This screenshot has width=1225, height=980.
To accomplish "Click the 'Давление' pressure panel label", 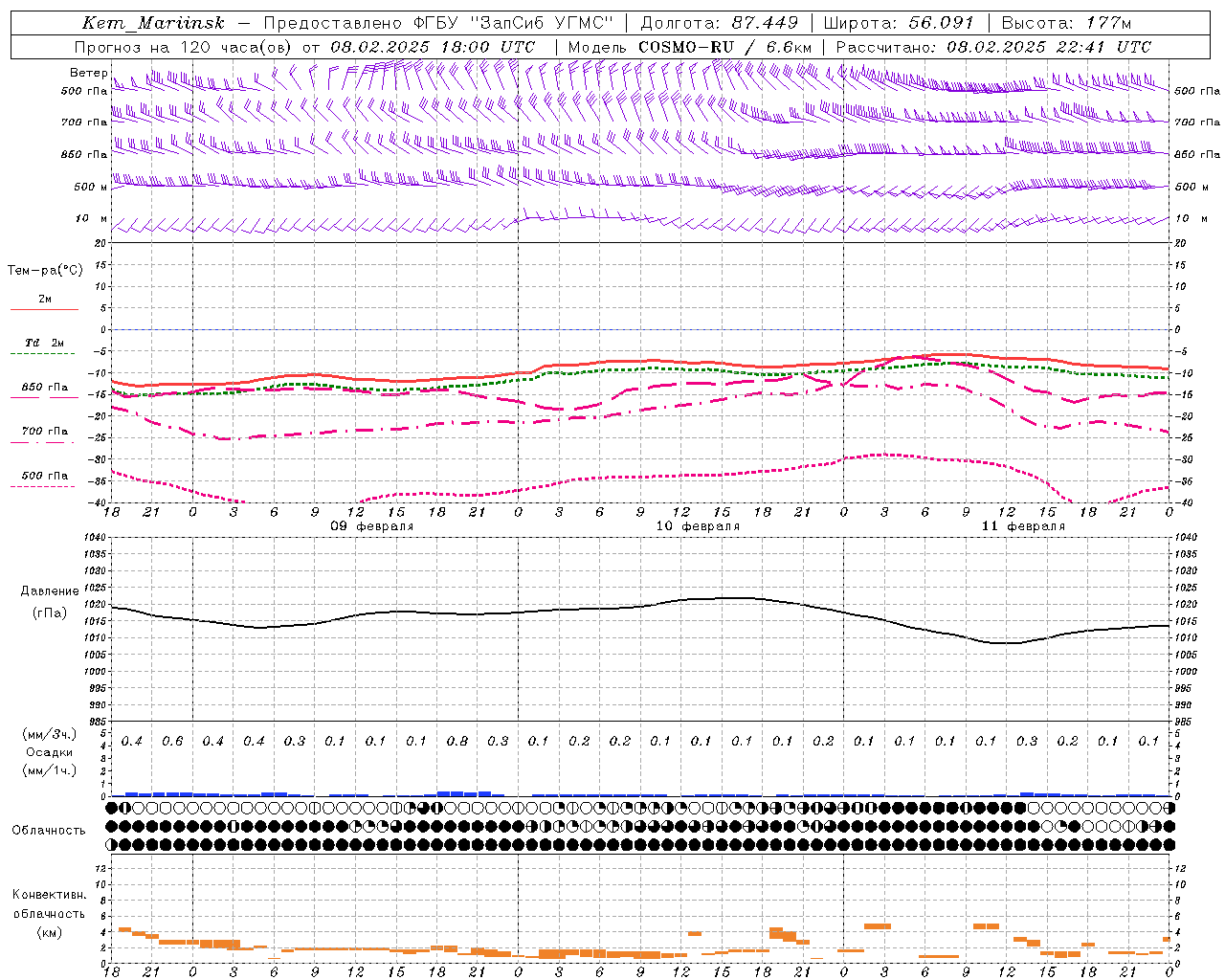I will [50, 591].
